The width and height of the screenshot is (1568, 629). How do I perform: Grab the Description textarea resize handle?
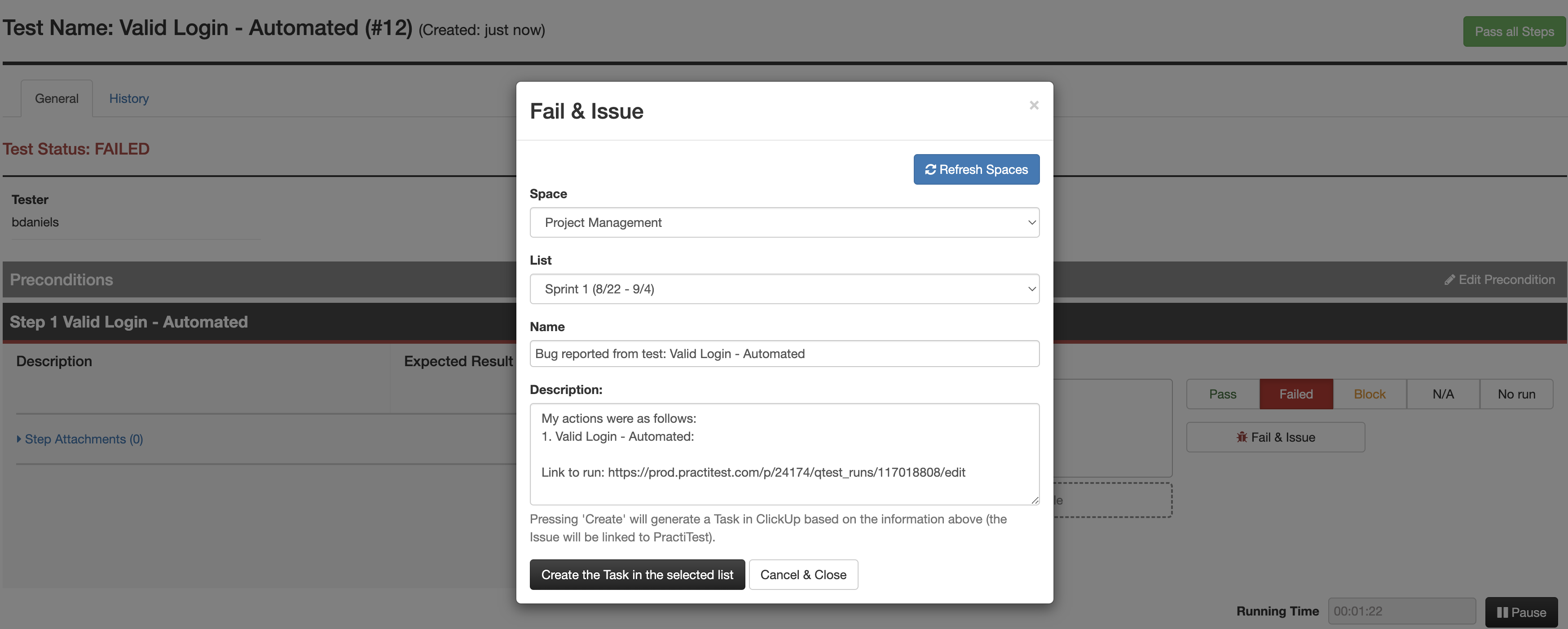pos(1035,500)
